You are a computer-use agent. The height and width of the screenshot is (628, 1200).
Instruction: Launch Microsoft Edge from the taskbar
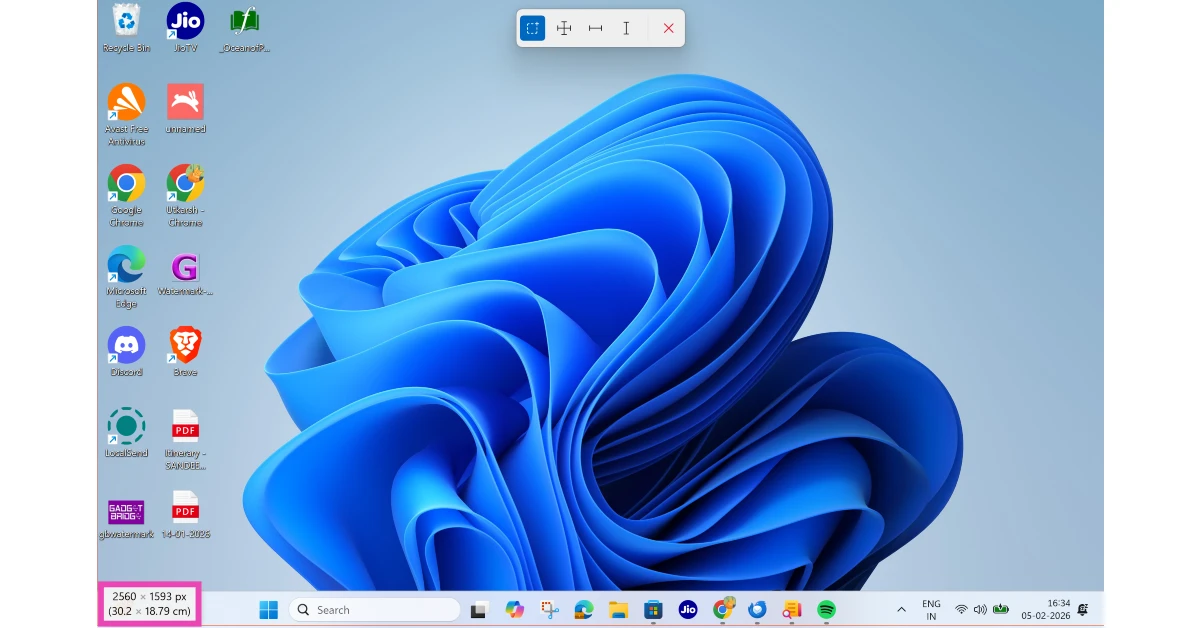pos(583,610)
